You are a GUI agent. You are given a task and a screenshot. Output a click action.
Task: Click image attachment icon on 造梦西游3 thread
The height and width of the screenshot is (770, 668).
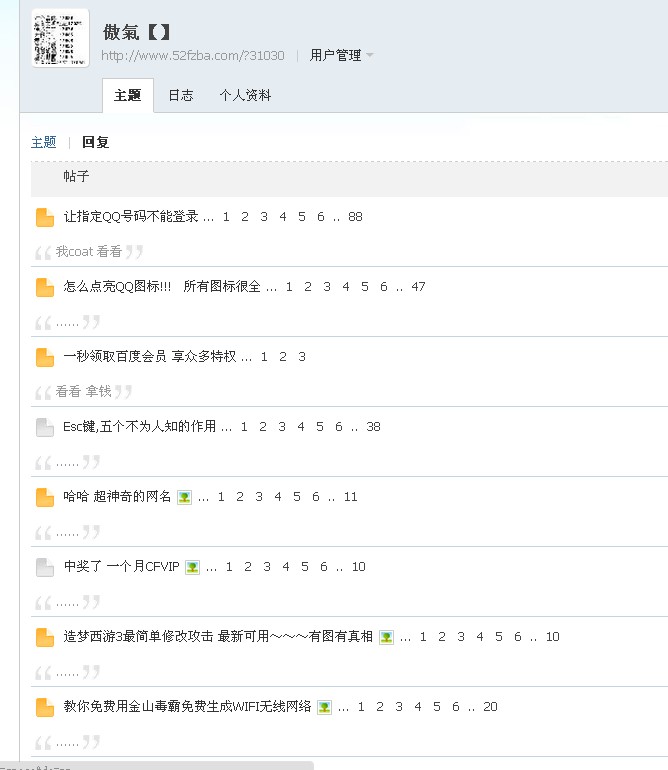tap(387, 637)
